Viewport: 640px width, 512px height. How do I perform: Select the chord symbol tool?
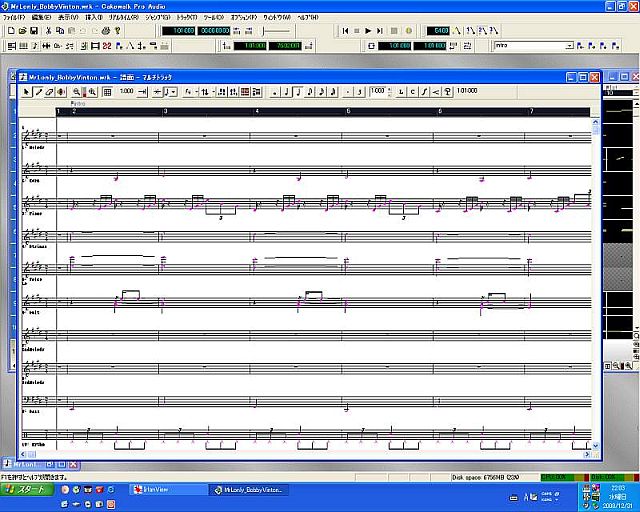coord(413,92)
